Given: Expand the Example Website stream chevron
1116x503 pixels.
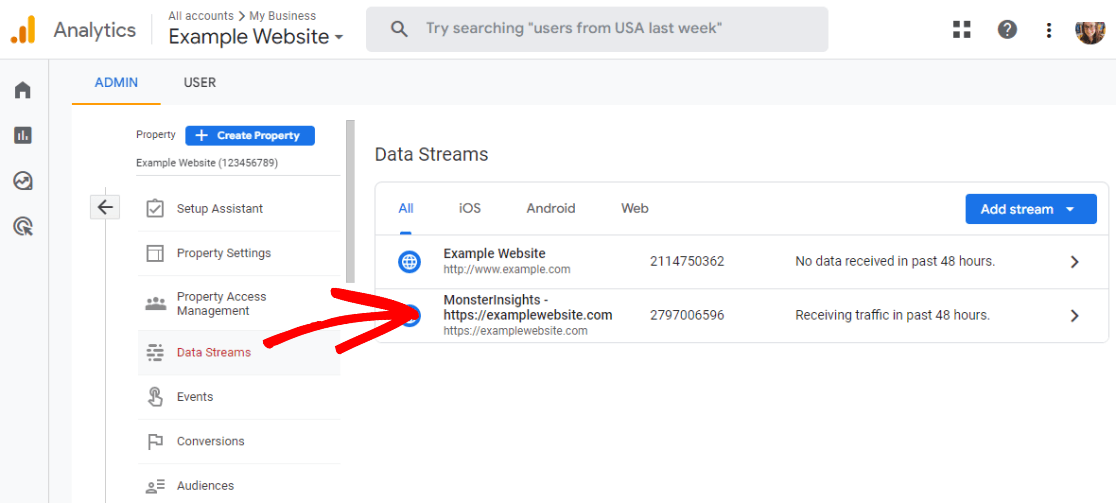Looking at the screenshot, I should (1075, 262).
